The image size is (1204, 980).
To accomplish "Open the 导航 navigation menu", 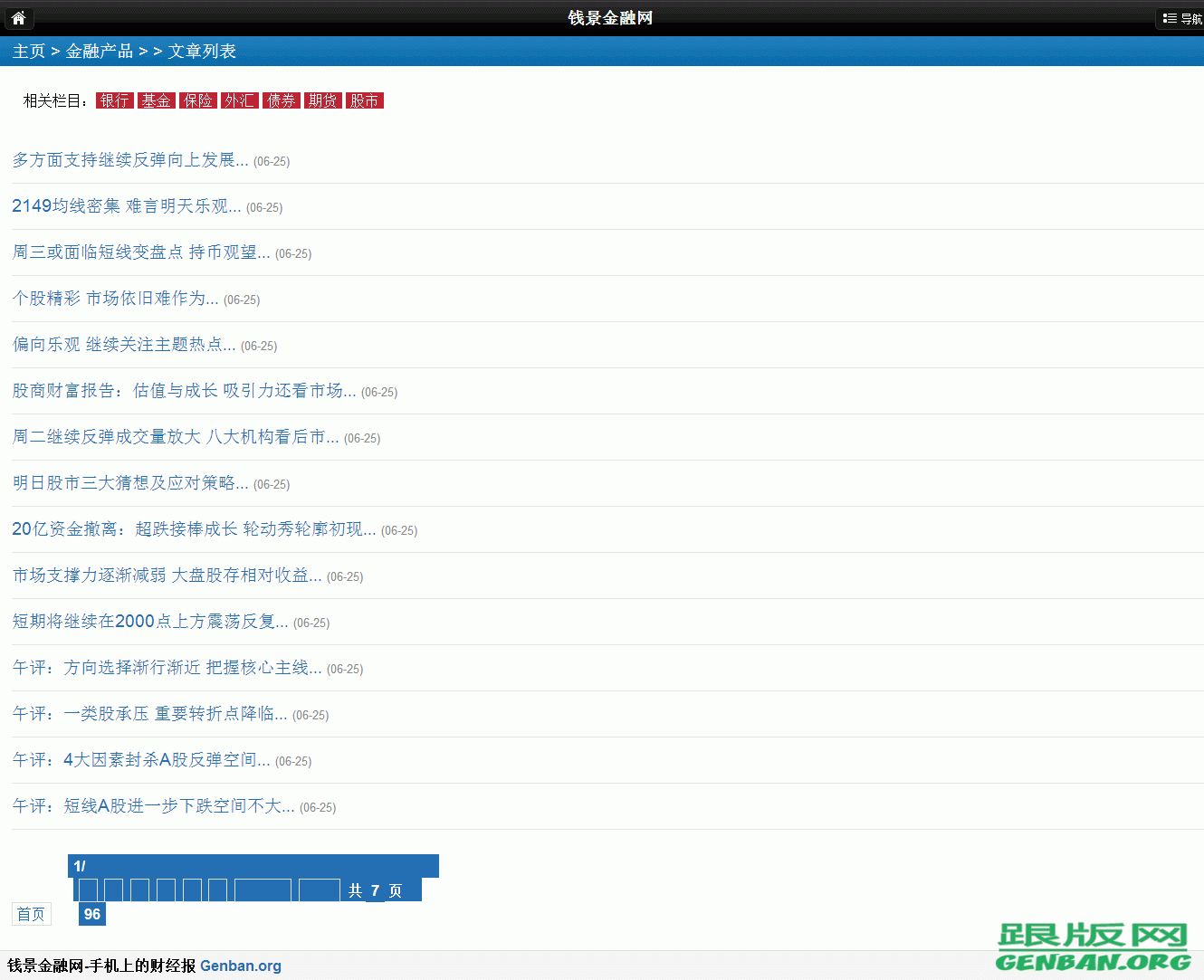I will tap(1181, 18).
